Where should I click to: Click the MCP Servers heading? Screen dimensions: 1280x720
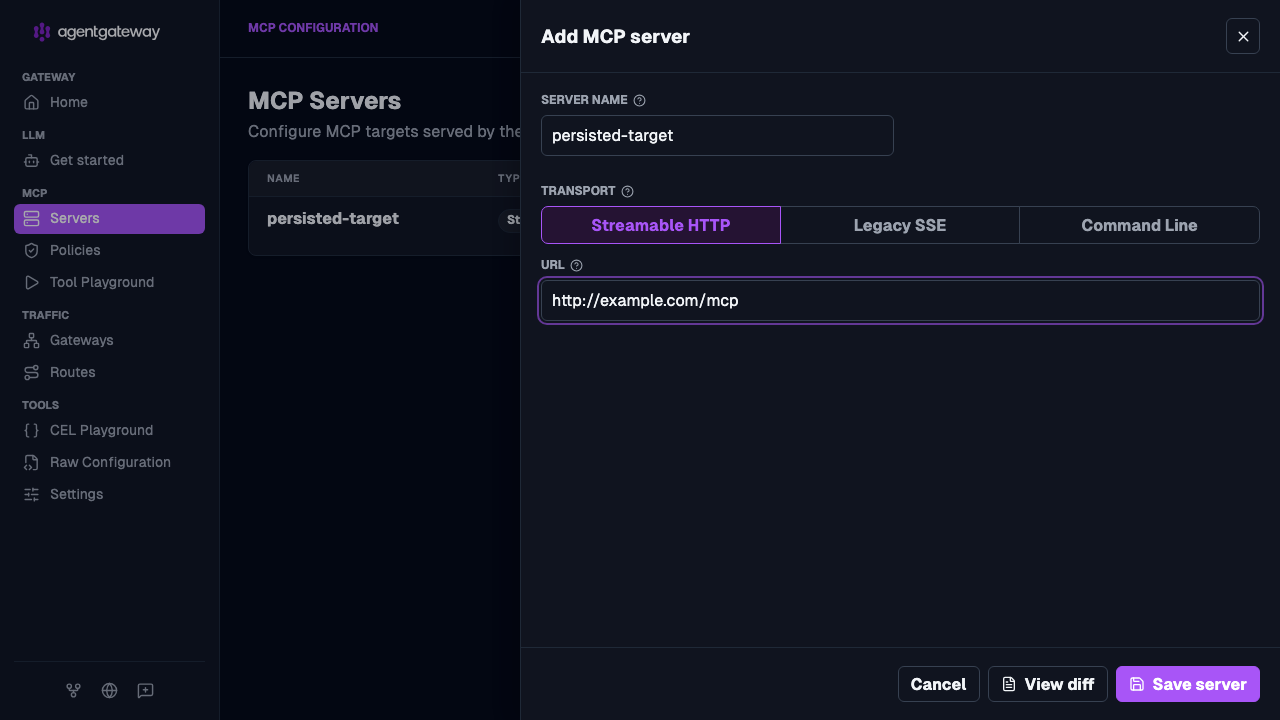click(325, 101)
